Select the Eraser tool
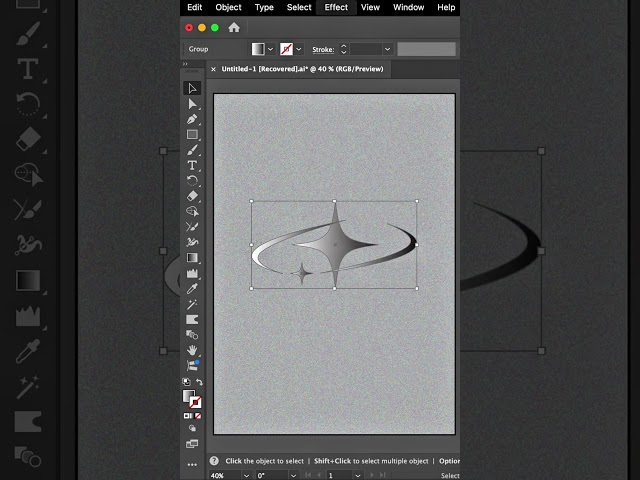Image resolution: width=640 pixels, height=480 pixels. tap(192, 196)
